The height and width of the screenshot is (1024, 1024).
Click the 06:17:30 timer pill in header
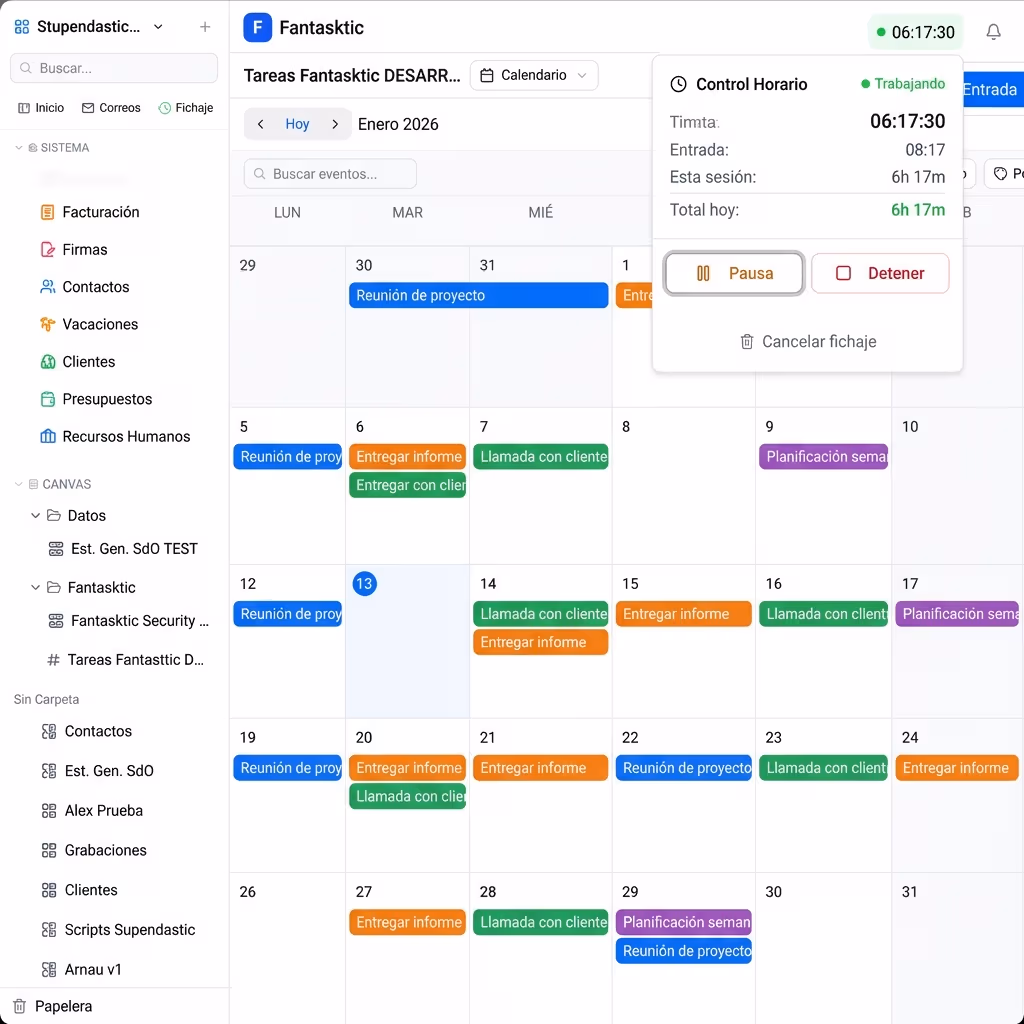[916, 32]
